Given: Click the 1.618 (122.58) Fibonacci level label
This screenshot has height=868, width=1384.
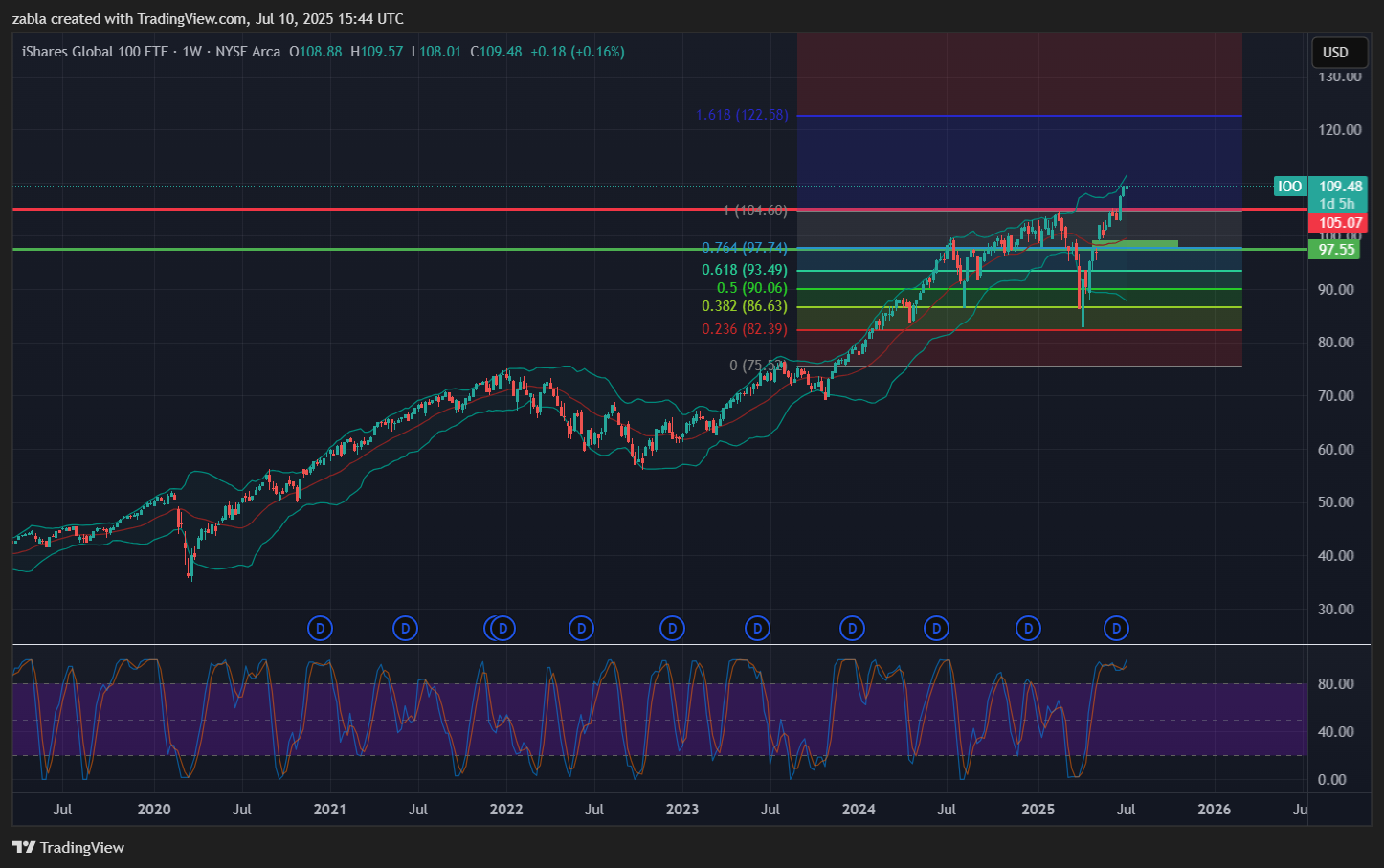Looking at the screenshot, I should 742,115.
